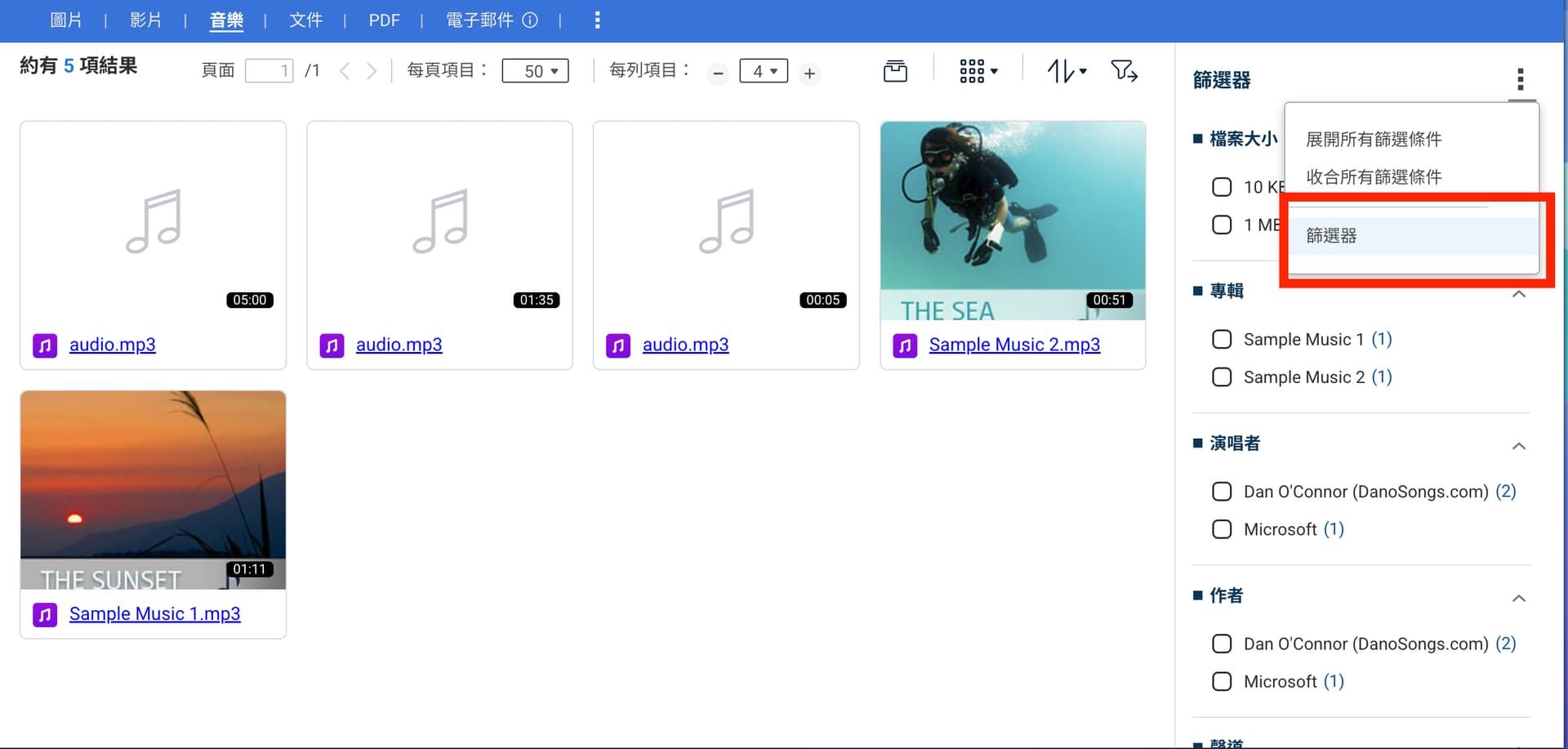Screen dimensions: 1568x749
Task: Open the Sample Music 2.mp3 link
Action: (x=1013, y=345)
